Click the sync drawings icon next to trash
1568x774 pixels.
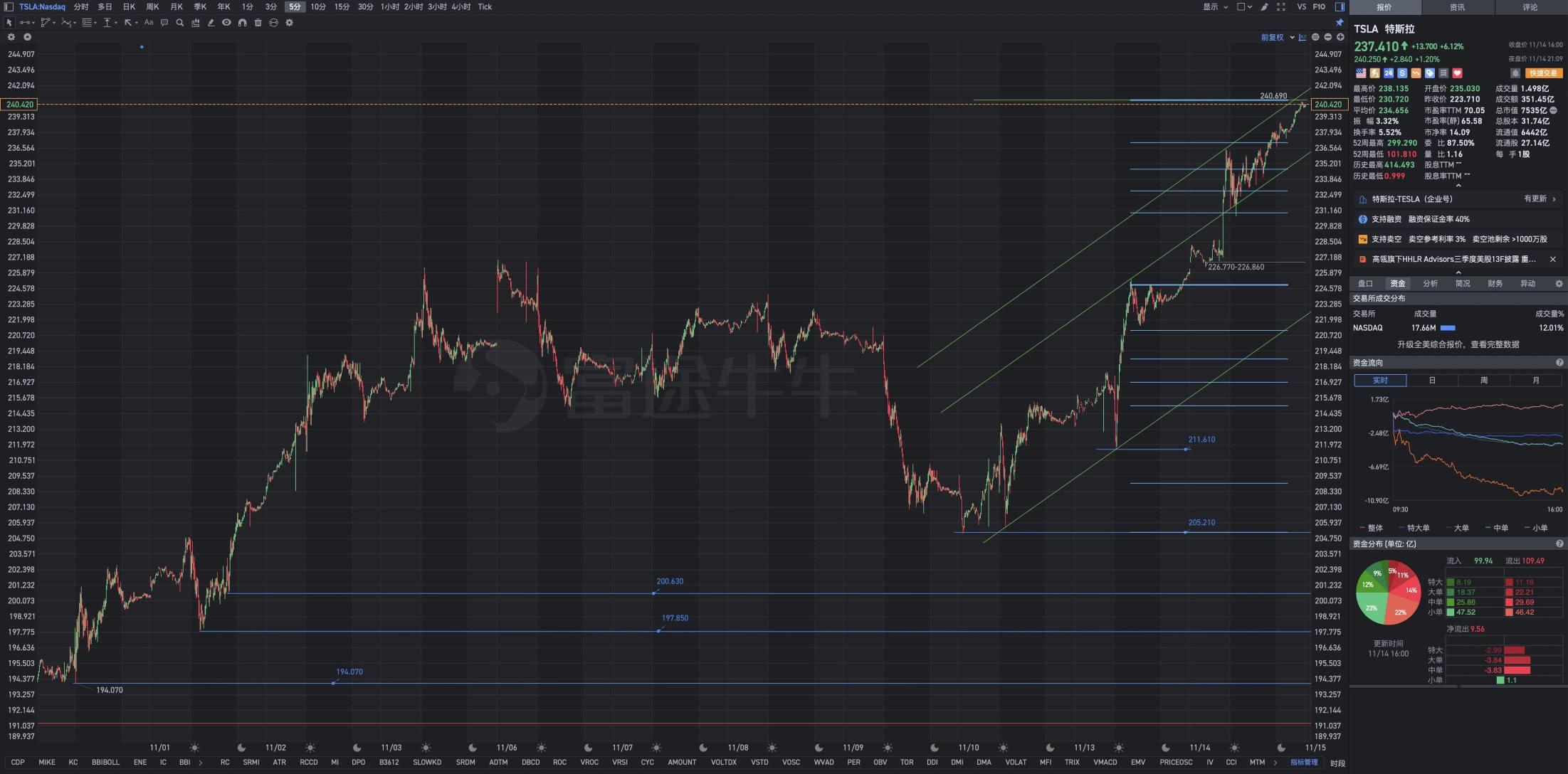coord(273,23)
